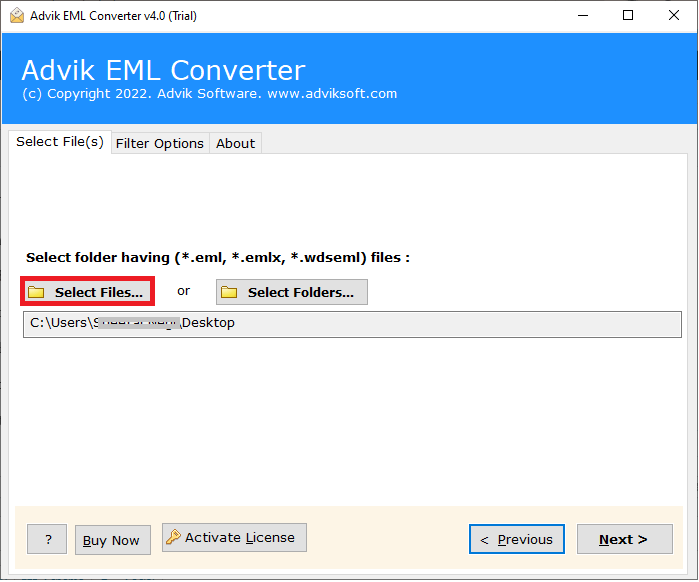
Task: Click the Advik EML Converter banner title
Action: pyautogui.click(x=163, y=70)
